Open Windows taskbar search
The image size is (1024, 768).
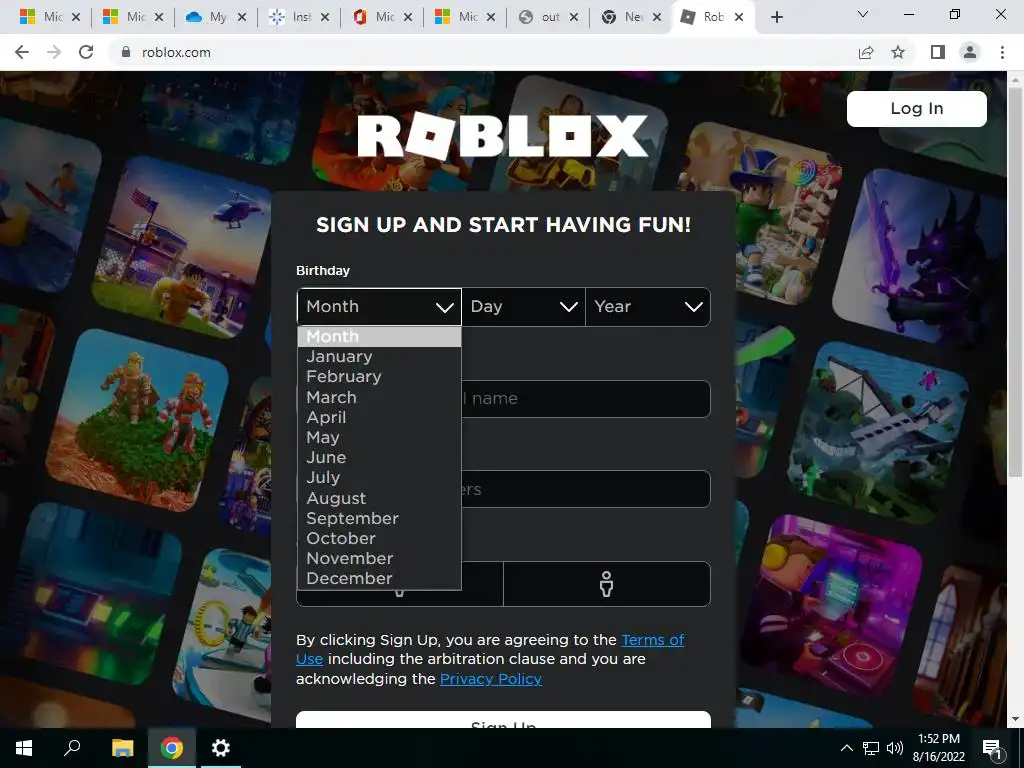[x=72, y=748]
